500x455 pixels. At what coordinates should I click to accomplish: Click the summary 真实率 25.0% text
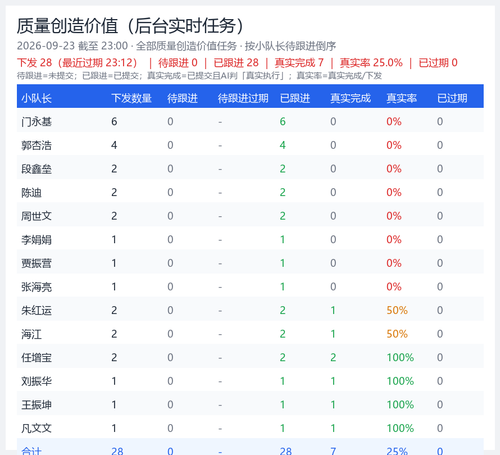[371, 63]
